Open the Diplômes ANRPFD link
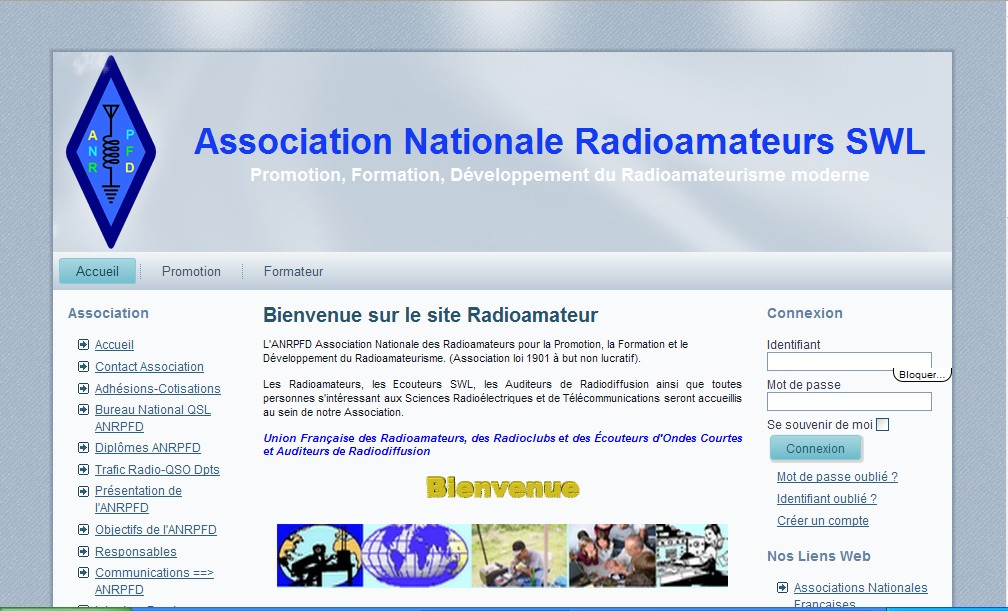The image size is (1008, 611). [148, 448]
